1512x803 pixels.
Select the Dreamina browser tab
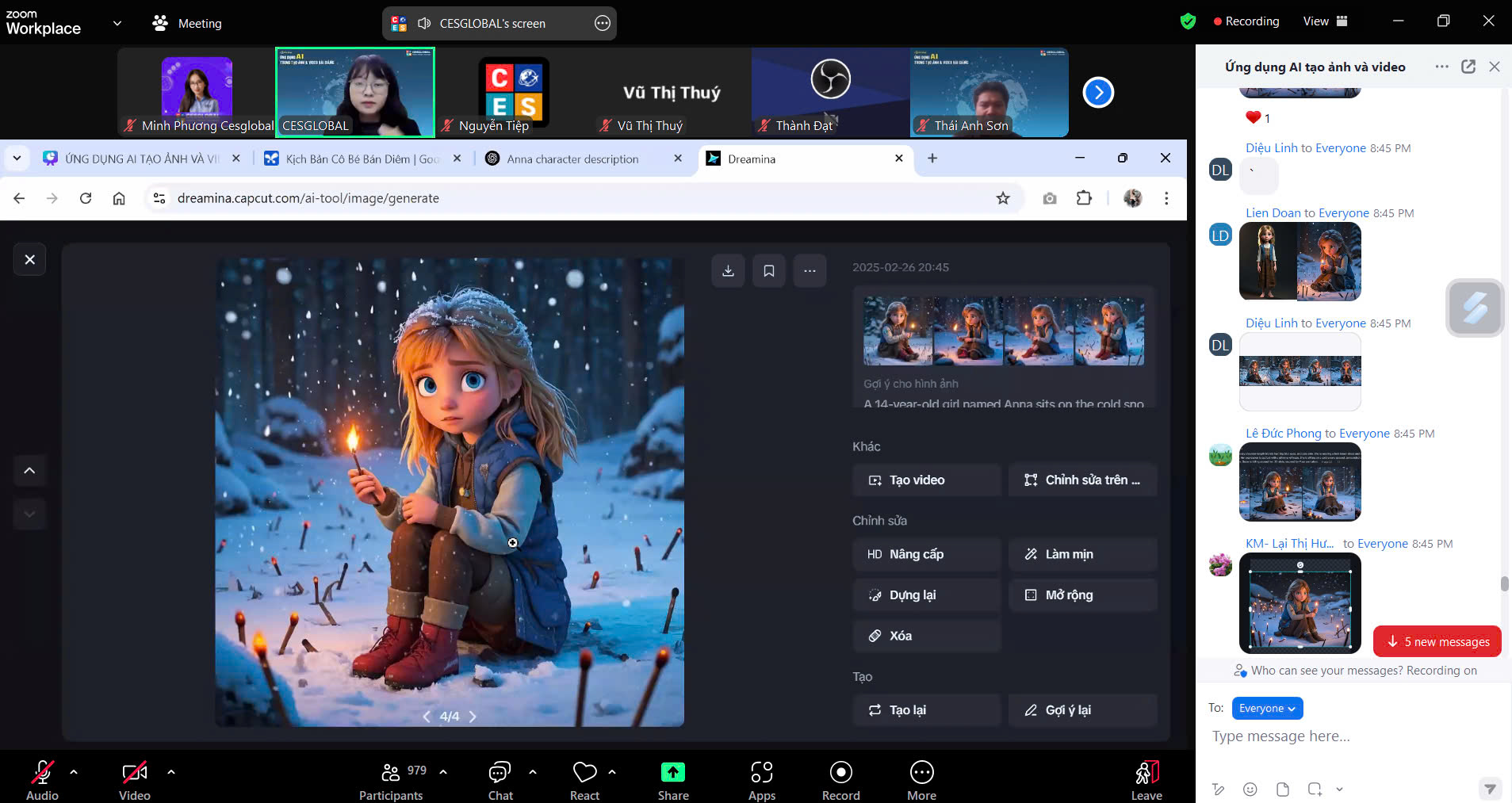805,159
